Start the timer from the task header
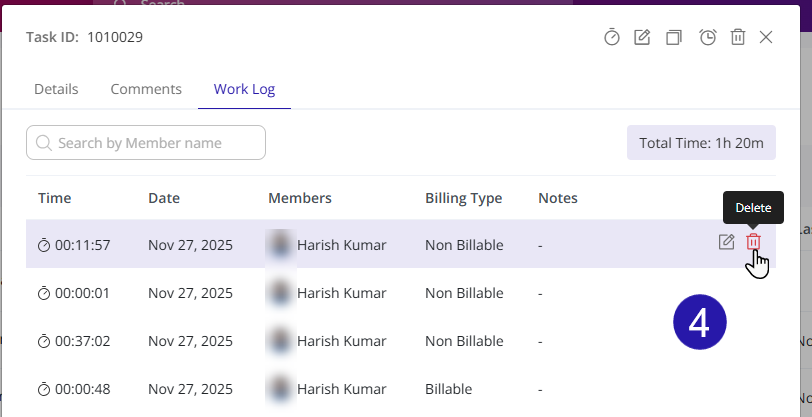This screenshot has height=417, width=812. (x=612, y=37)
